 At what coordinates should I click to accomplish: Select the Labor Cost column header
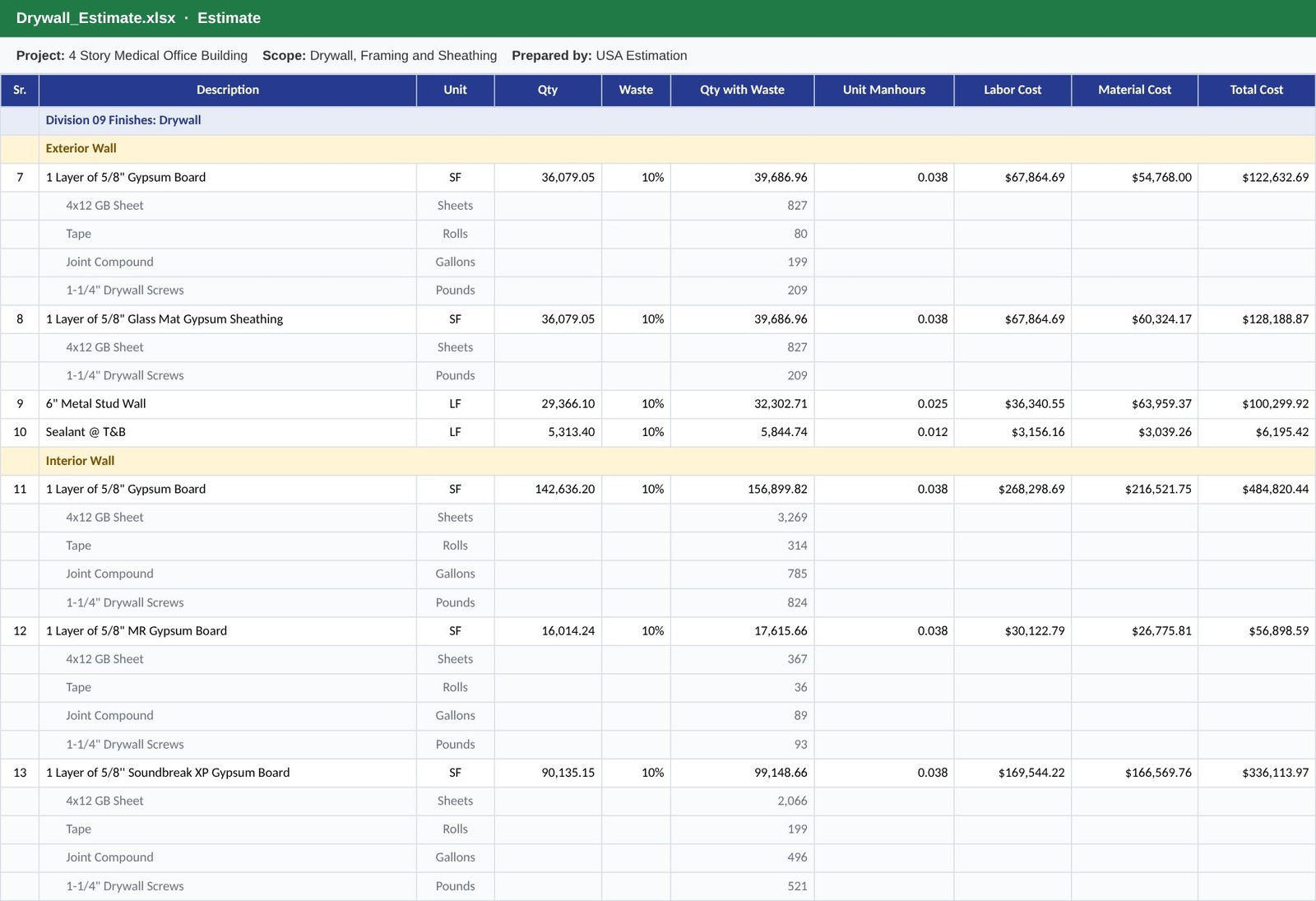point(1012,90)
